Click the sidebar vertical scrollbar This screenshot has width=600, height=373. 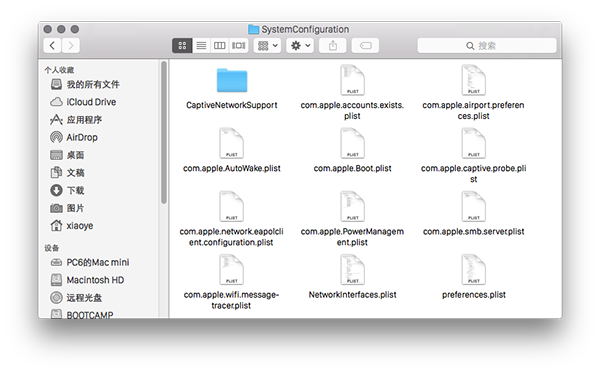164,132
